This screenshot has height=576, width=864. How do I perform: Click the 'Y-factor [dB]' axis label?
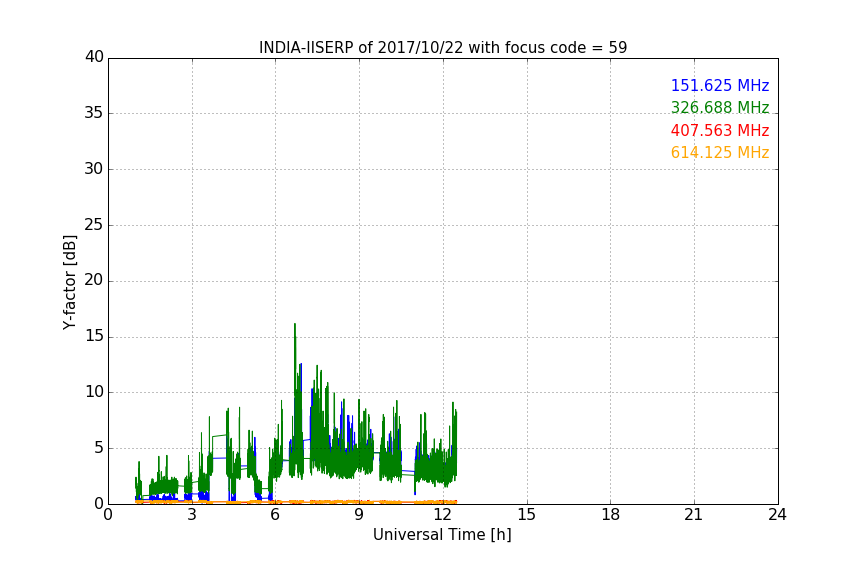pos(69,282)
